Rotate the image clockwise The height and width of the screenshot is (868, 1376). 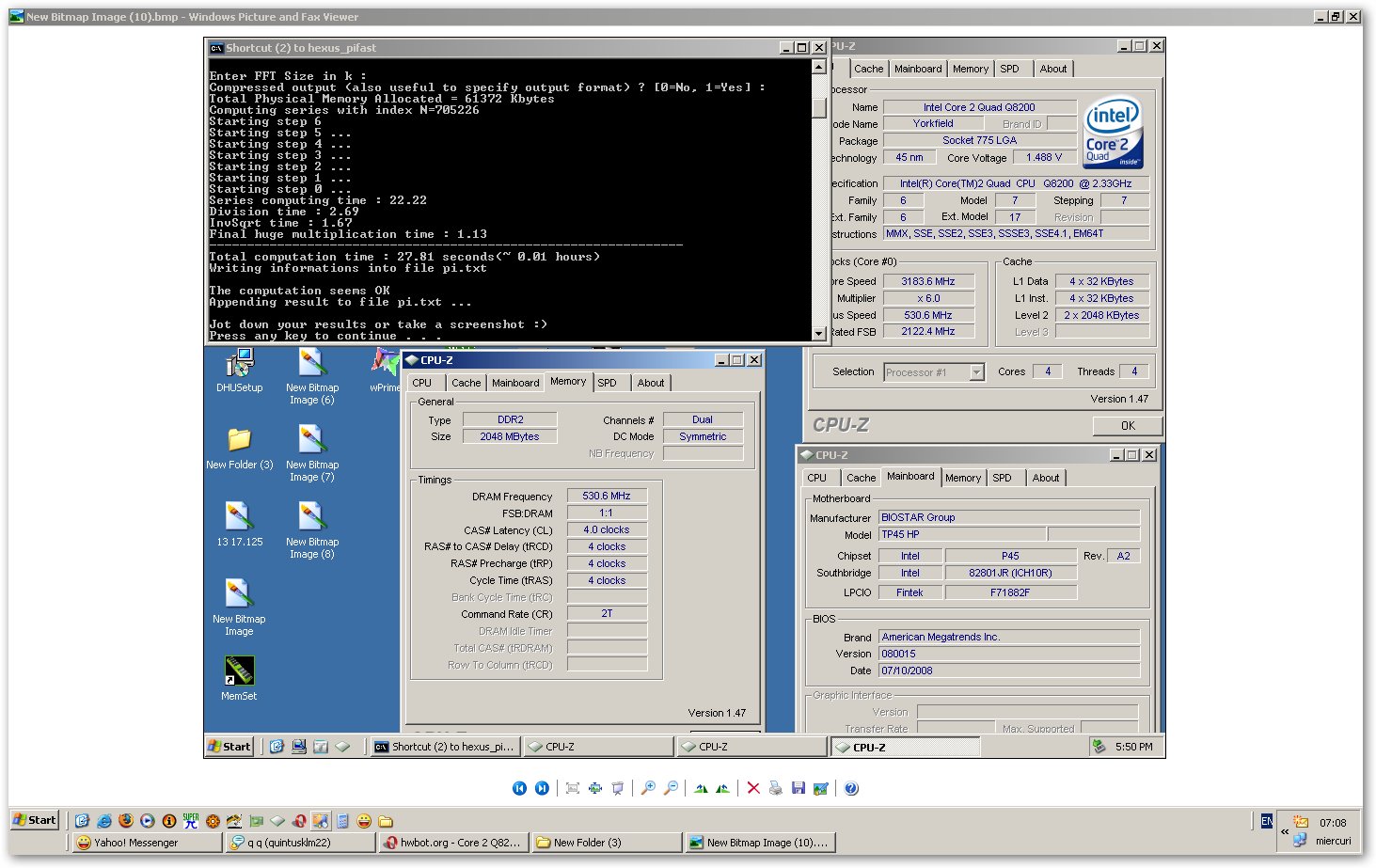[x=701, y=788]
